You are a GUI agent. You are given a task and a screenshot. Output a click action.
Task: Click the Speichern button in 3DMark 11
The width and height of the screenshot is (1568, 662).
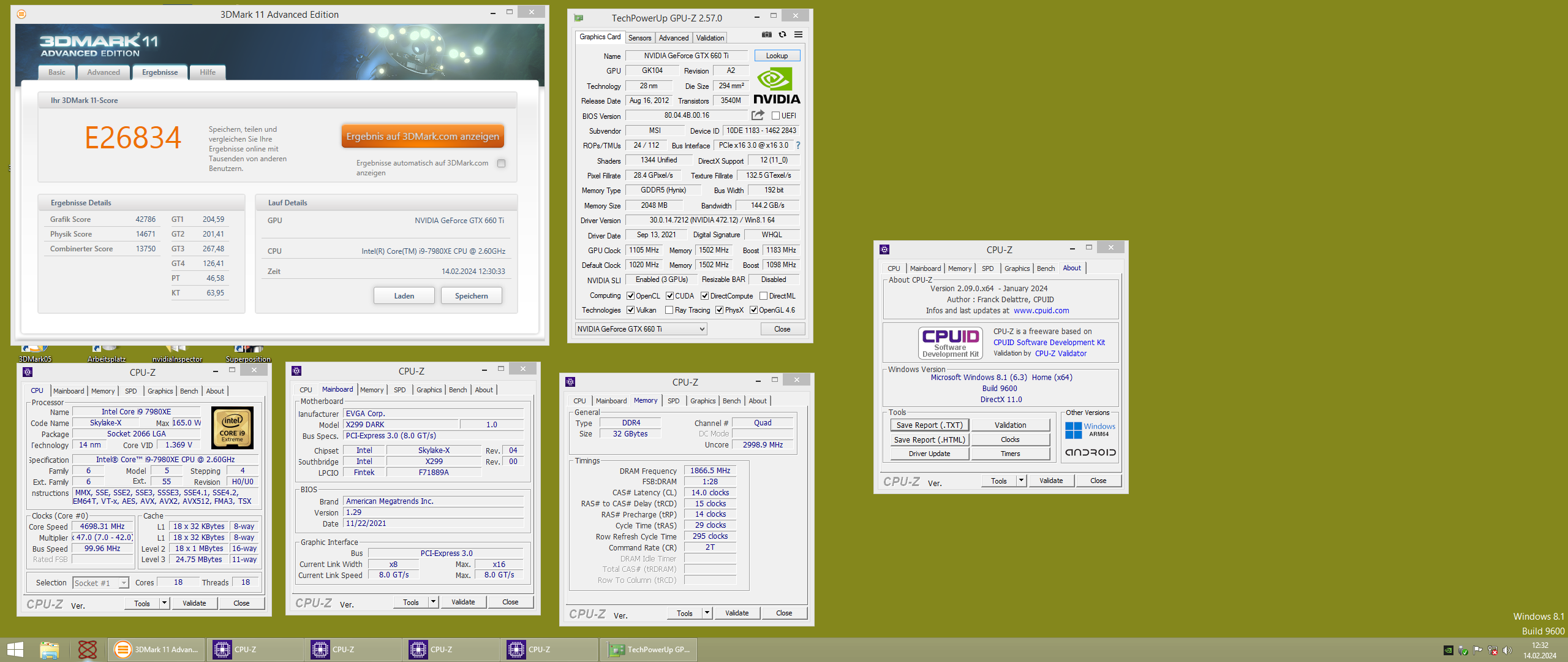click(x=472, y=295)
